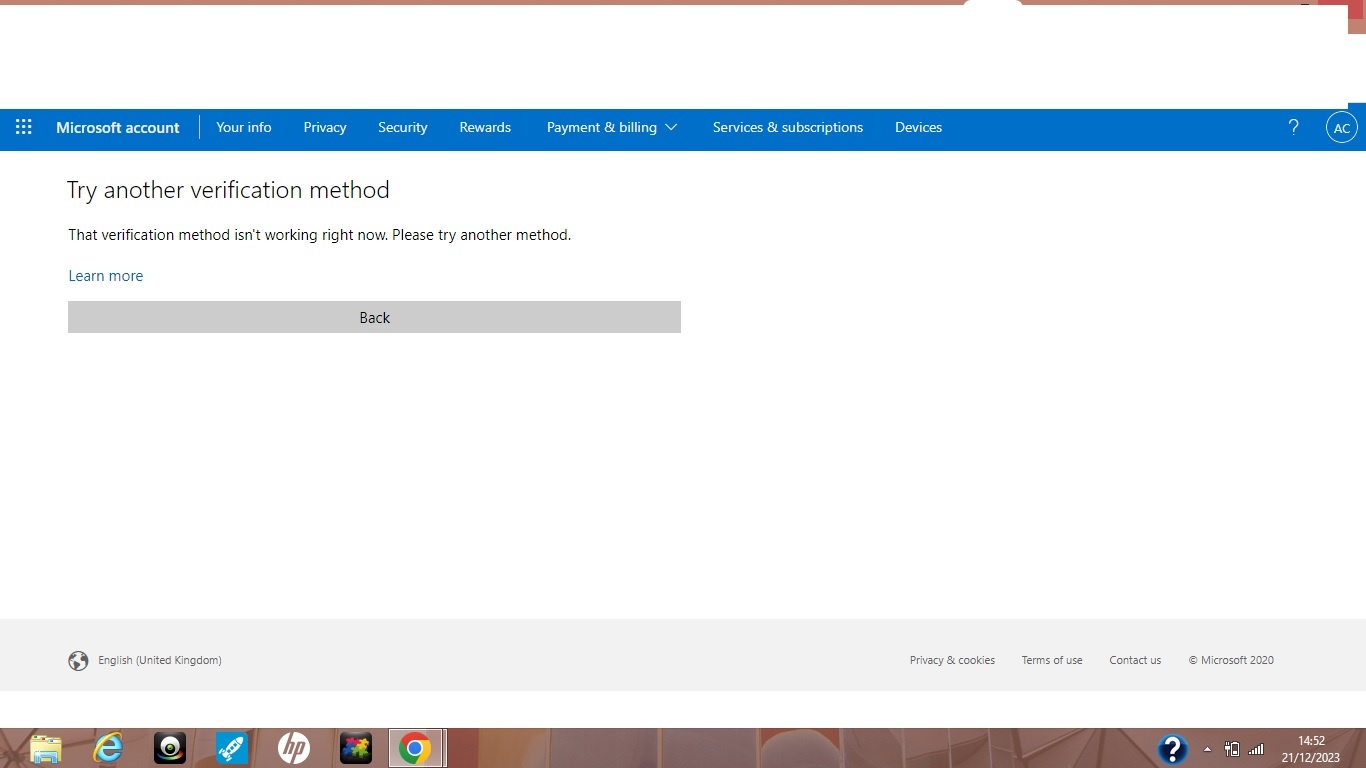Show hidden system tray icons
The width and height of the screenshot is (1366, 768).
[x=1207, y=749]
